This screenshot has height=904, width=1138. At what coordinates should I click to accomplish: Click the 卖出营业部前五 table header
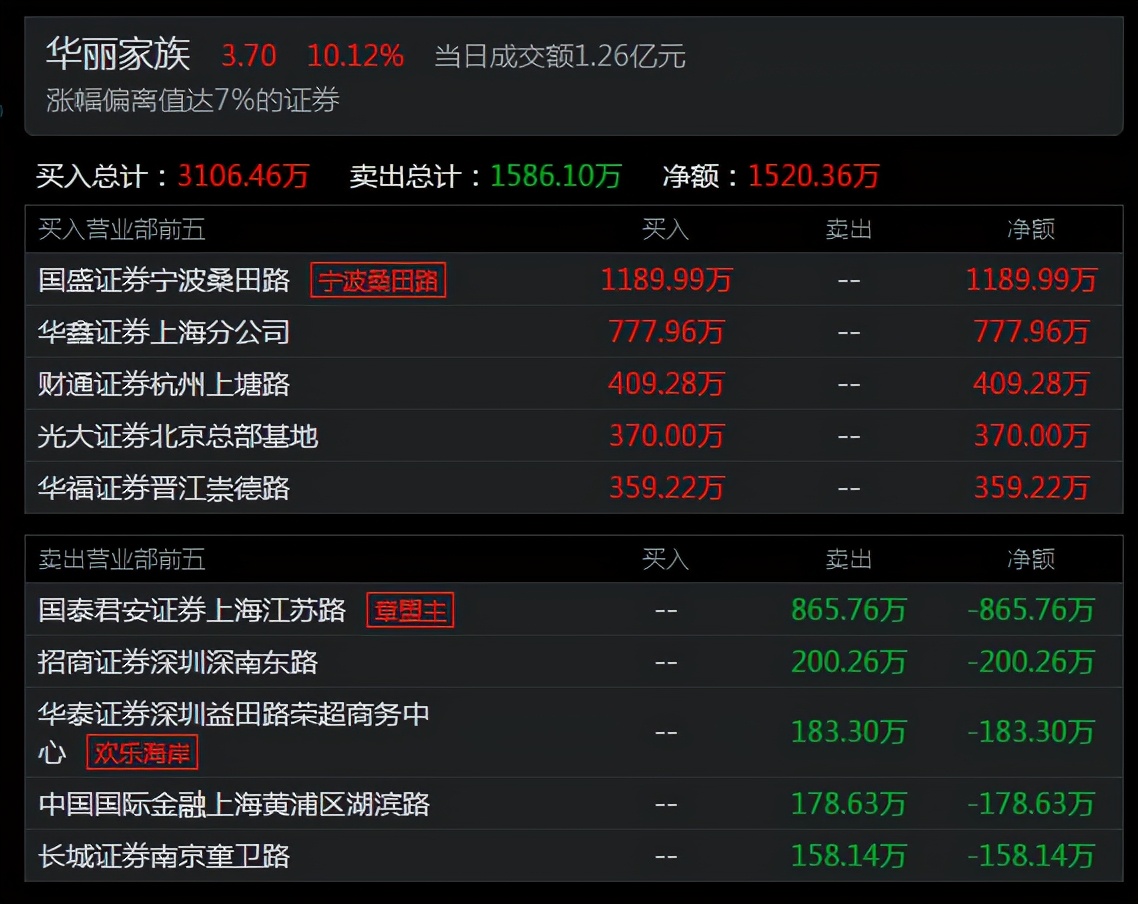122,559
